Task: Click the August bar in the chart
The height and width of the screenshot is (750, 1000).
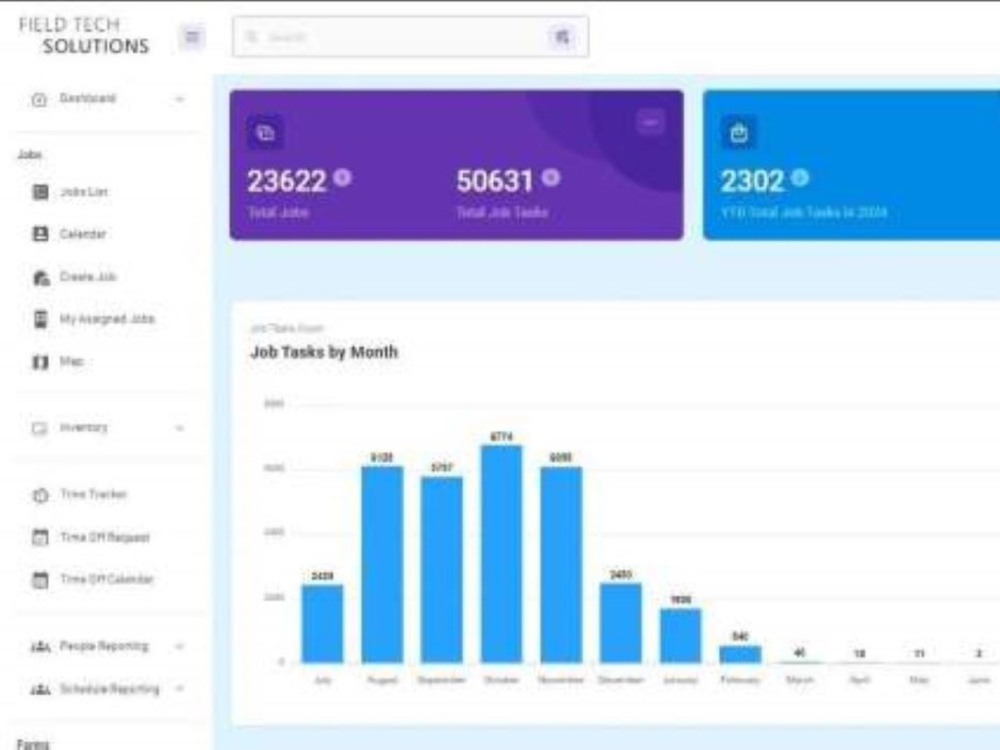Action: [382, 564]
